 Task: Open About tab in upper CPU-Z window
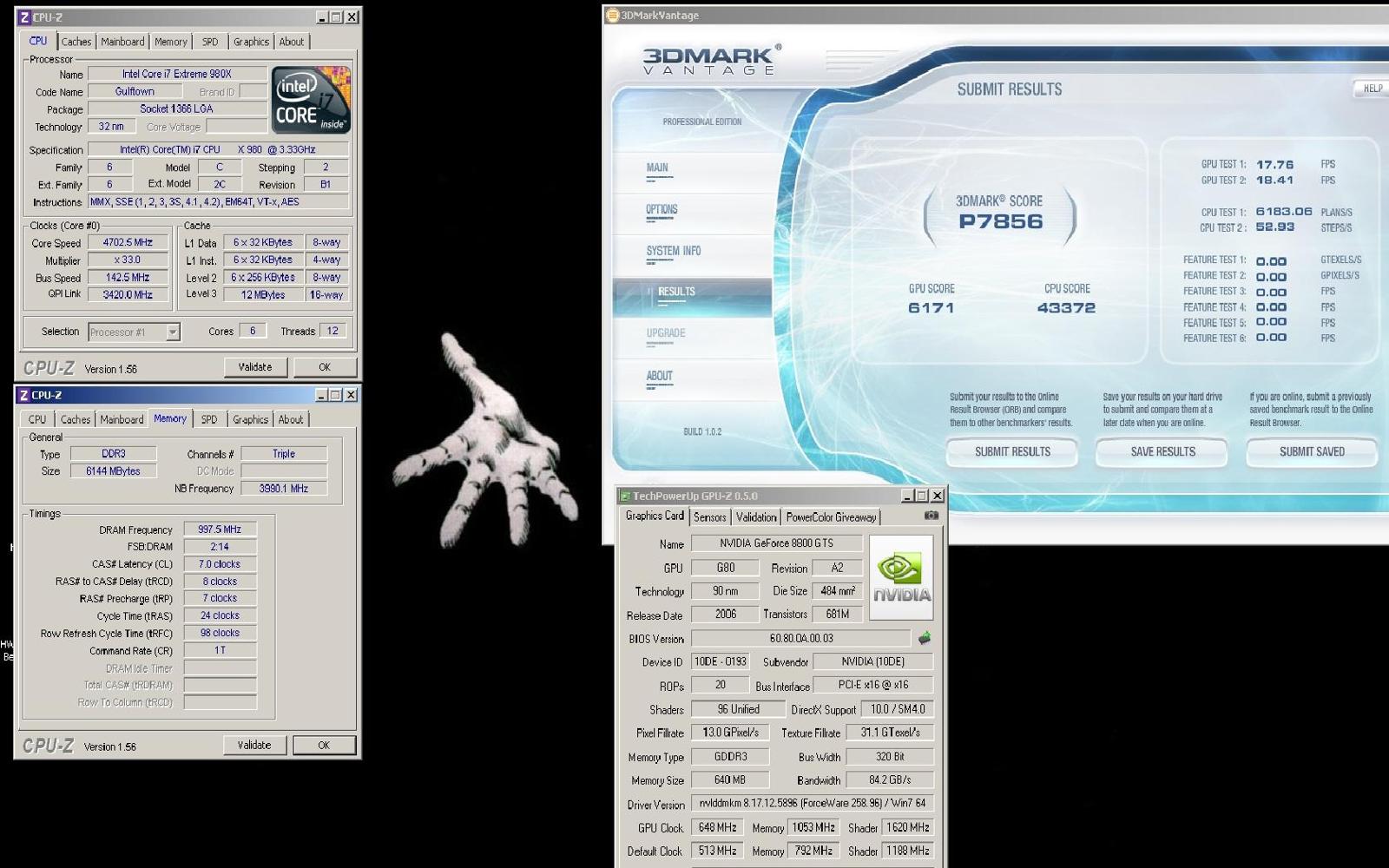coord(292,42)
